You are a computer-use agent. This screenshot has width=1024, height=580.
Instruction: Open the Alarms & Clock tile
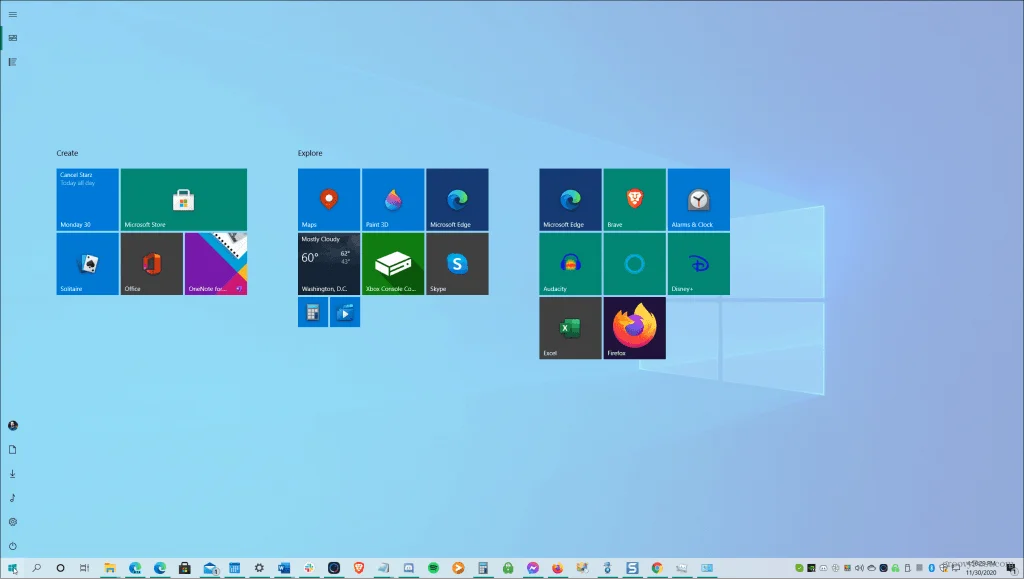699,200
